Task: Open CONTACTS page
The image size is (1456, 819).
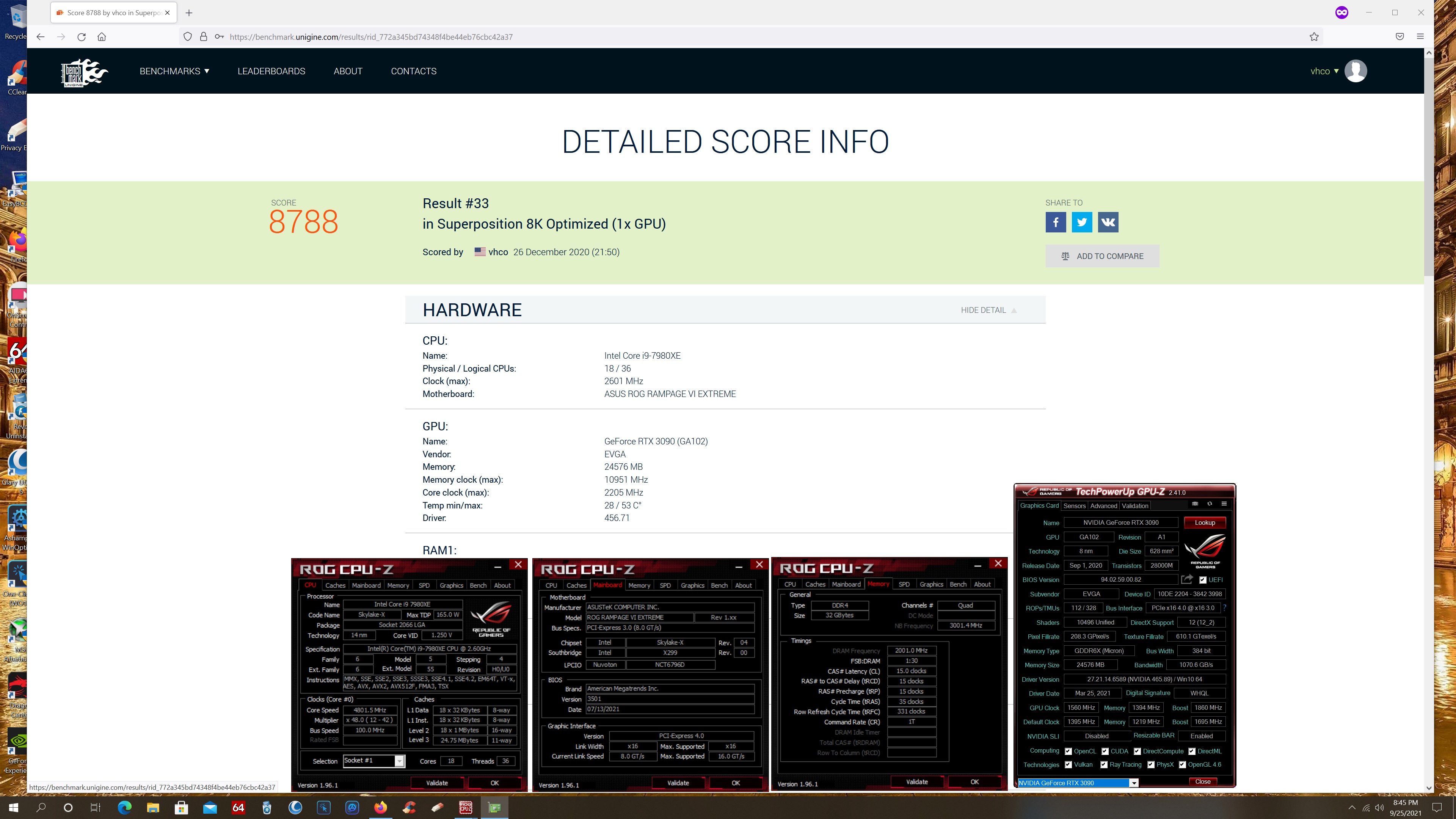Action: coord(414,71)
